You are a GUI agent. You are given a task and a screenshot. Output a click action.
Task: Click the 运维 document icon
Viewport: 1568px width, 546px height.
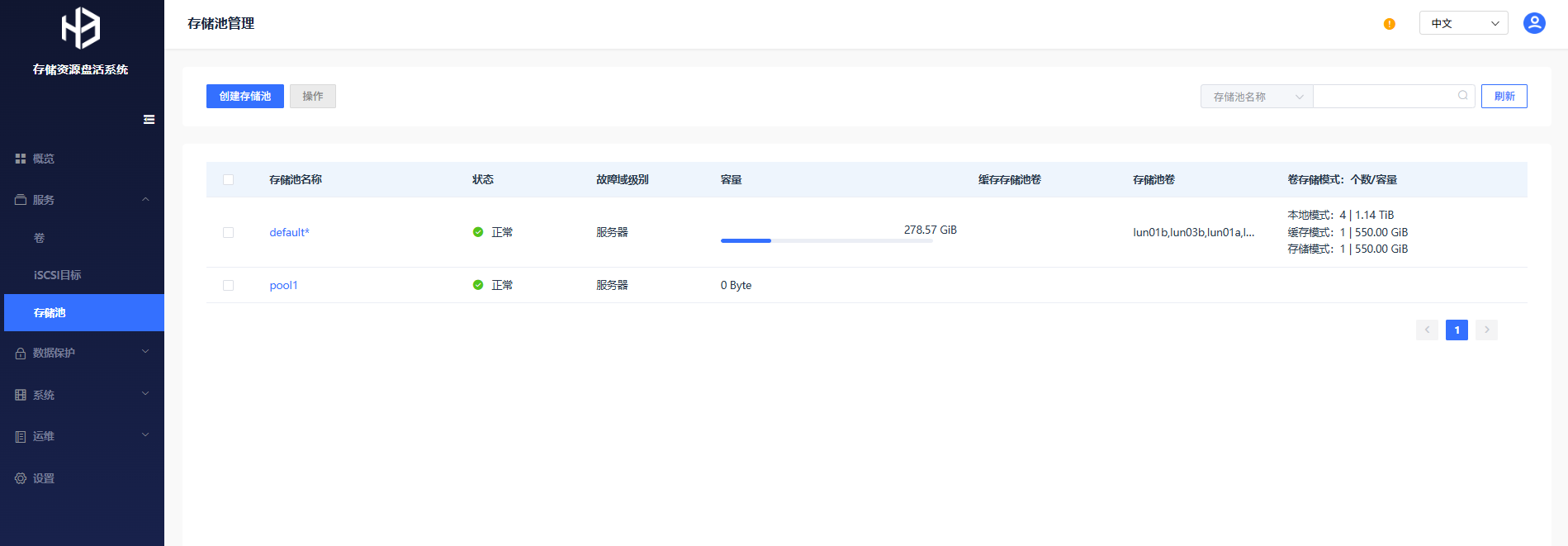(x=21, y=437)
